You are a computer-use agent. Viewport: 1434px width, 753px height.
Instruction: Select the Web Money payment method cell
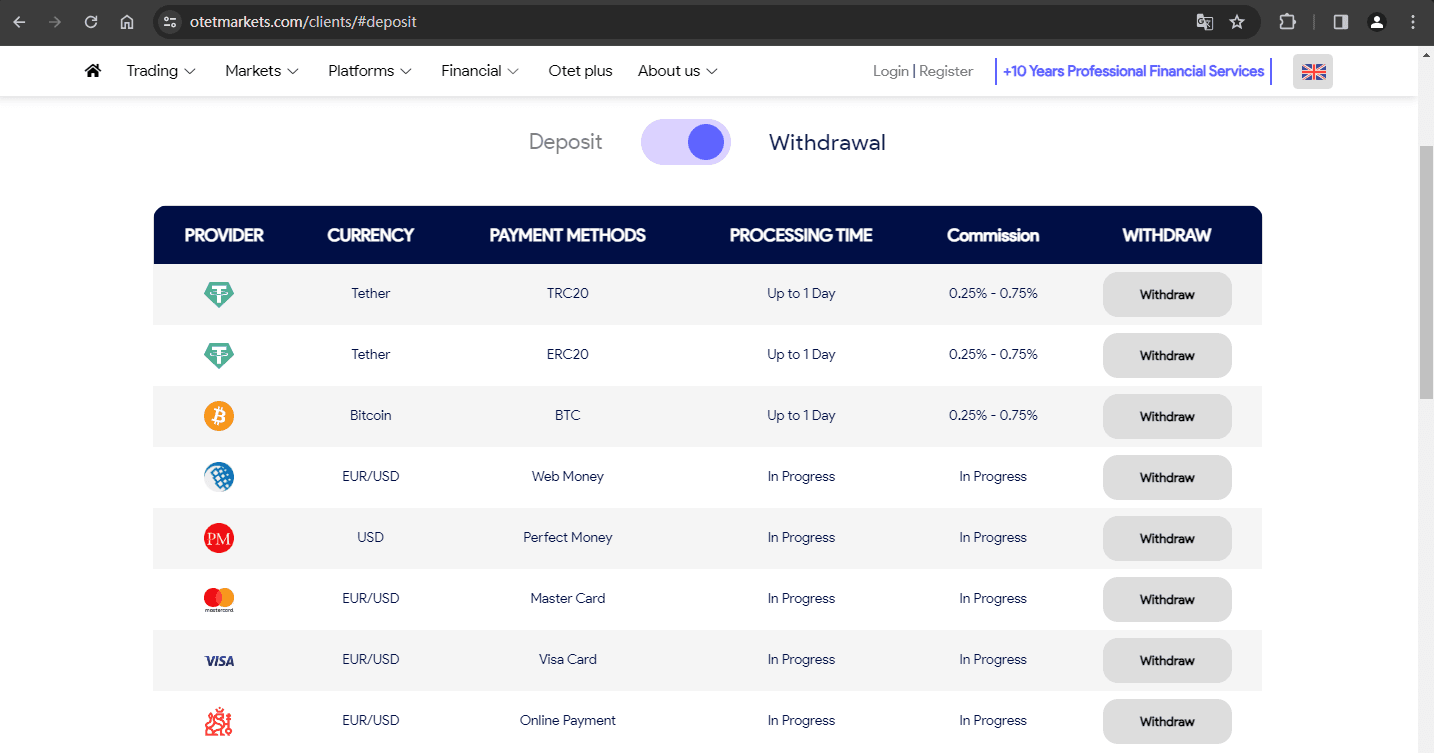pos(567,477)
